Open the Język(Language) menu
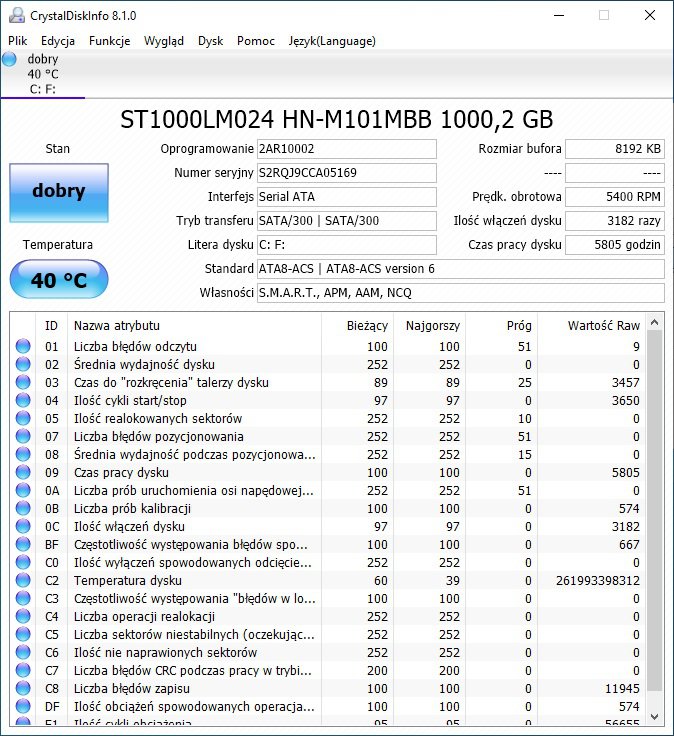Screen dimensions: 674x736 (332, 41)
